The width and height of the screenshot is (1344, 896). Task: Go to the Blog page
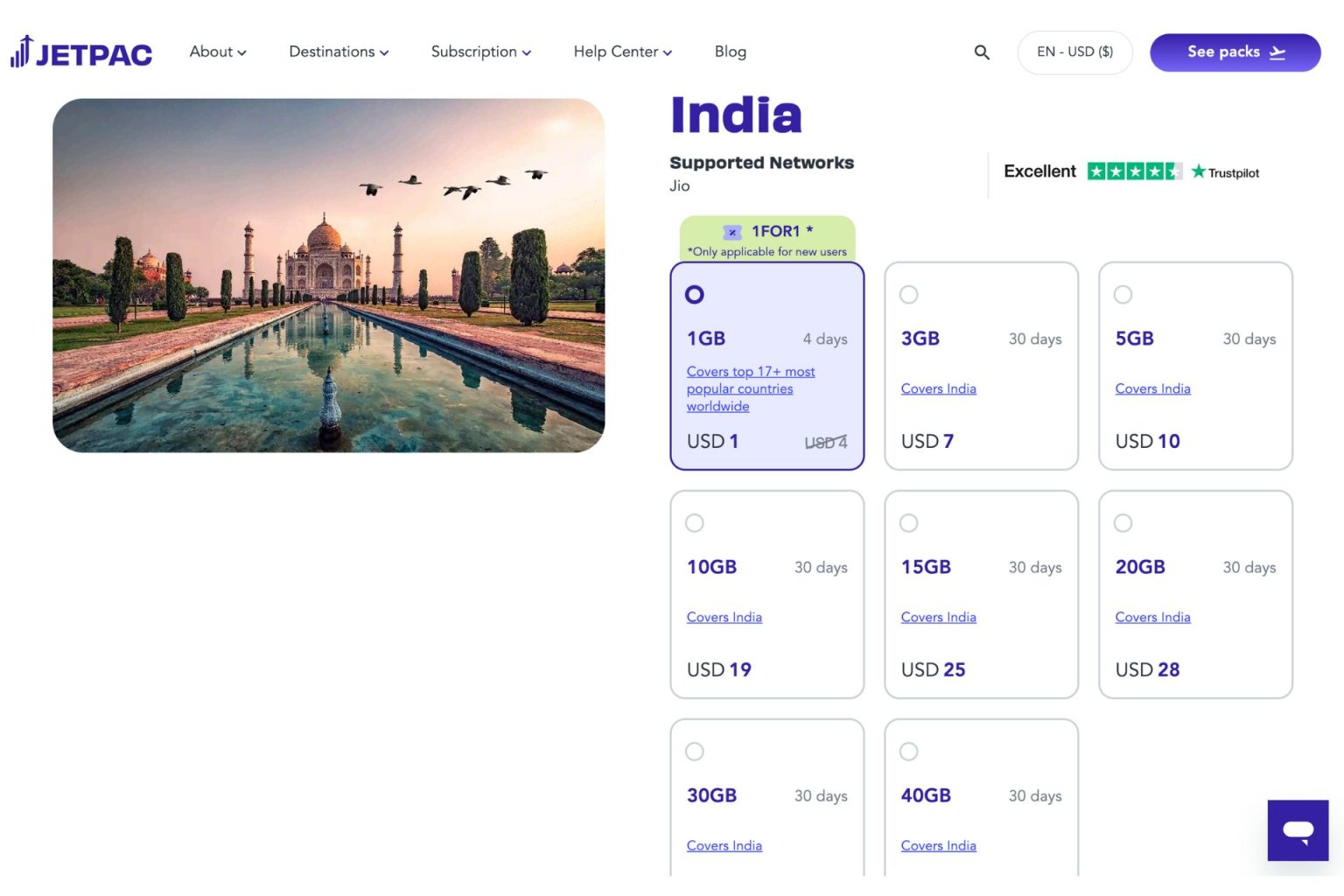click(x=730, y=52)
